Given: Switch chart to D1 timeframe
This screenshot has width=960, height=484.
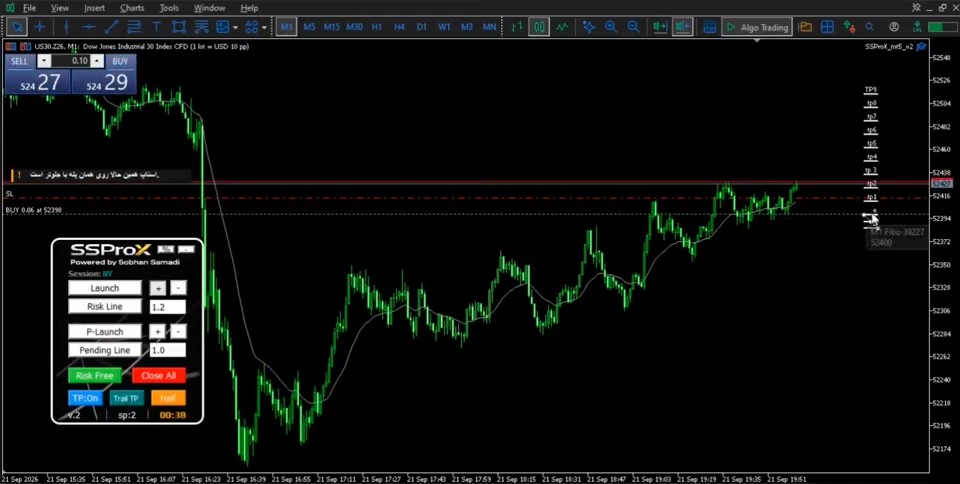Looking at the screenshot, I should (421, 27).
